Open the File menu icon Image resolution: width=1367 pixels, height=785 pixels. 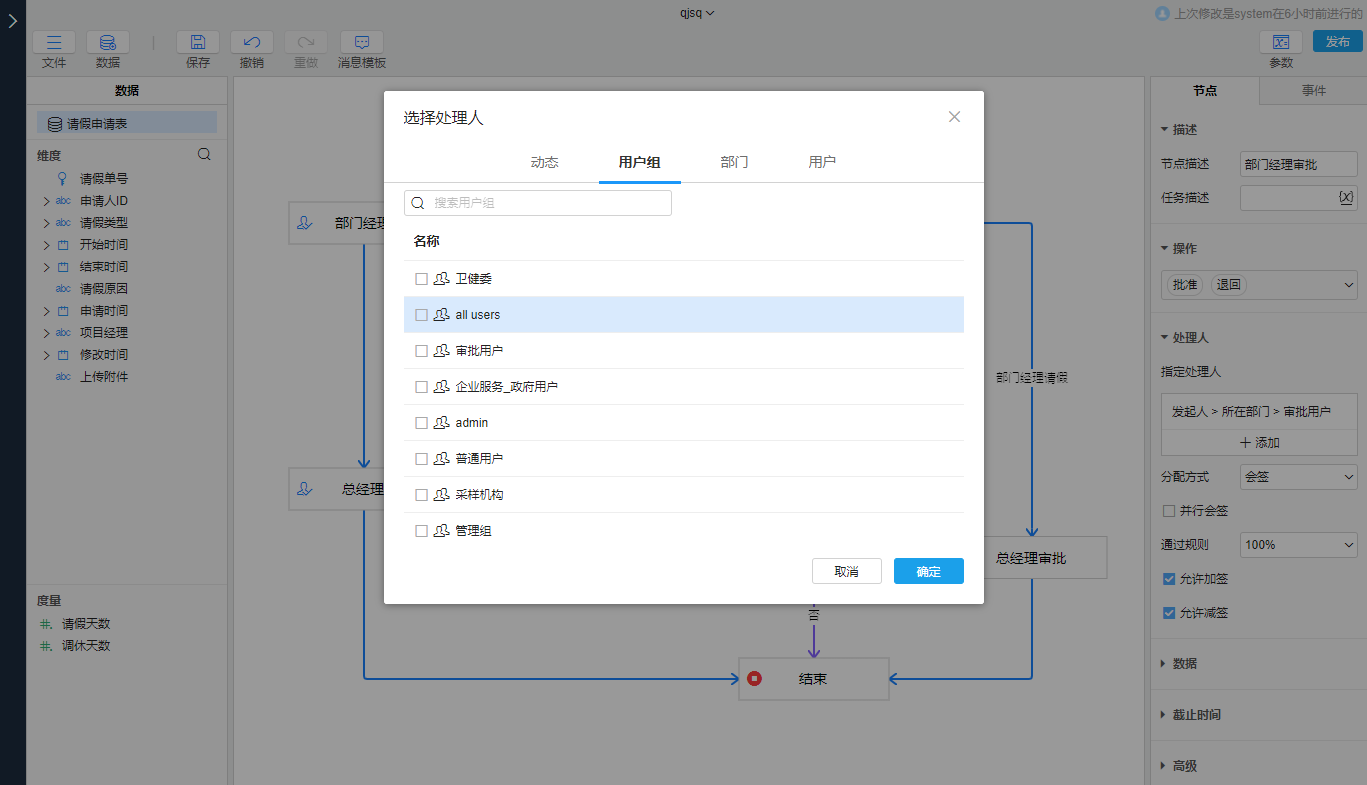click(x=54, y=42)
